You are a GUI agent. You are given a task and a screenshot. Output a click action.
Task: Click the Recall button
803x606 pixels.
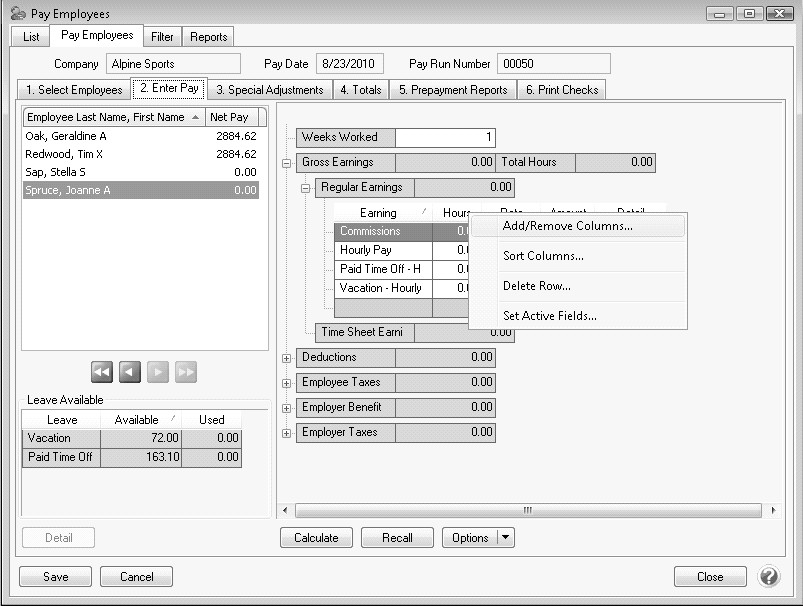coord(397,538)
